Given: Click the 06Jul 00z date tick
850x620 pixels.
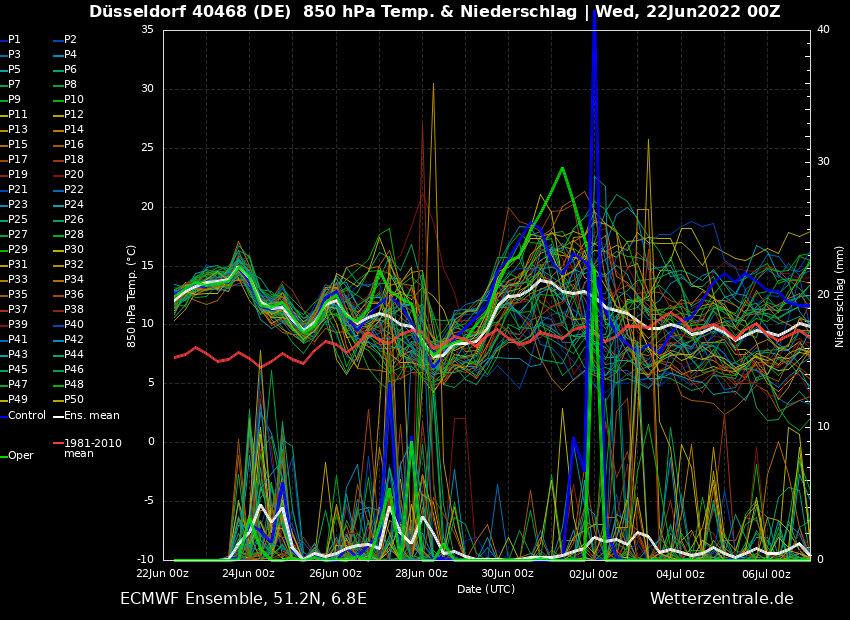Looking at the screenshot, I should [x=766, y=574].
